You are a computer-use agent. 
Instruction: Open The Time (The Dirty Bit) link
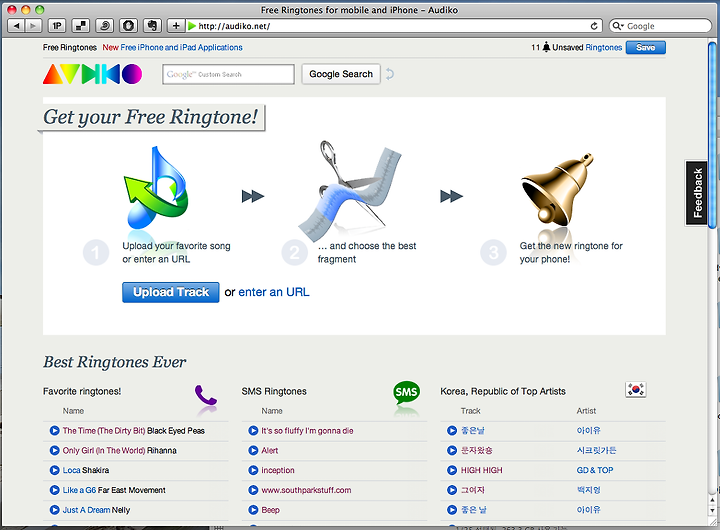104,430
